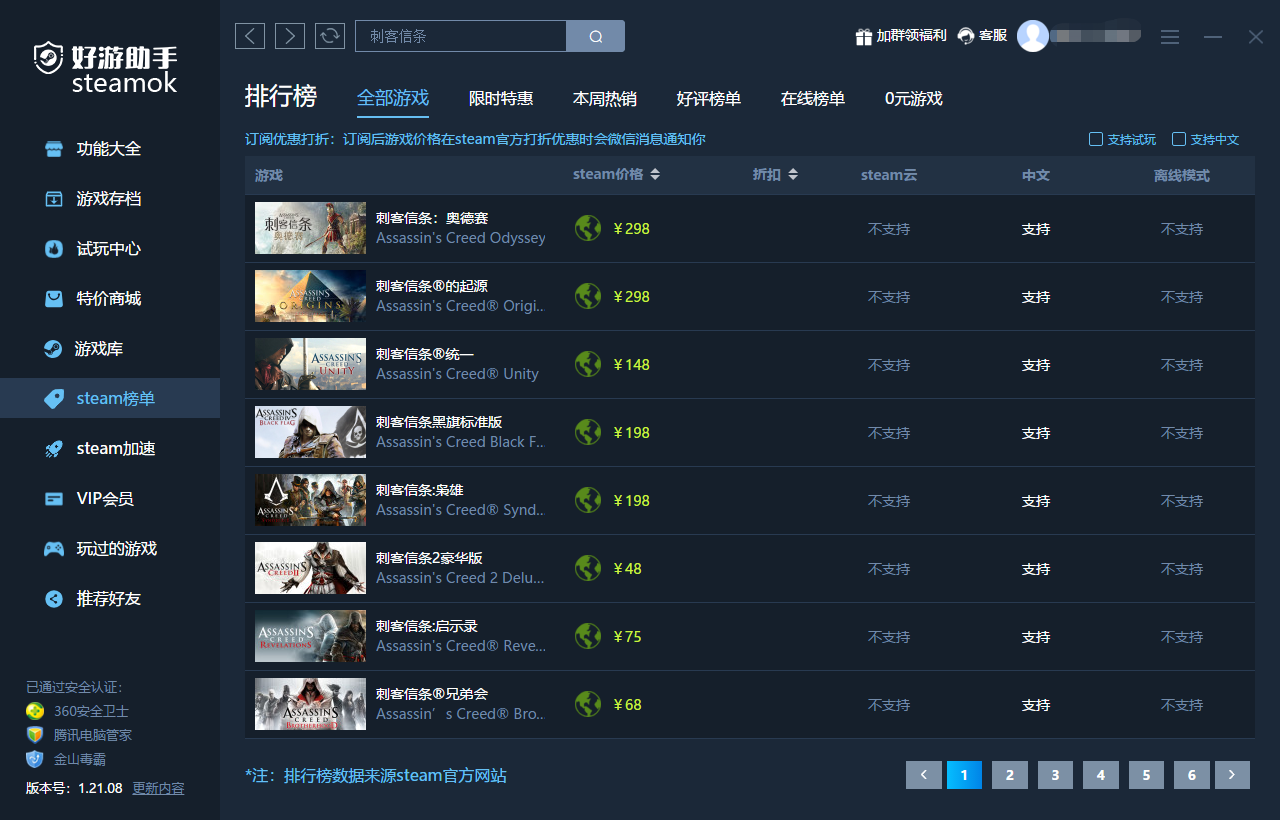1280x820 pixels.
Task: Open the hamburger menu icon
Action: click(1170, 37)
